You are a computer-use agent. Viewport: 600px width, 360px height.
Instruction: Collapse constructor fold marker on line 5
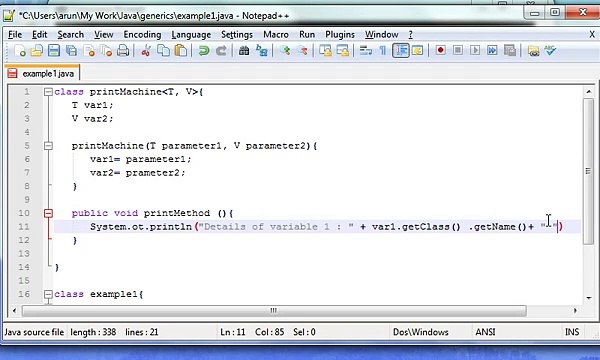tap(48, 146)
